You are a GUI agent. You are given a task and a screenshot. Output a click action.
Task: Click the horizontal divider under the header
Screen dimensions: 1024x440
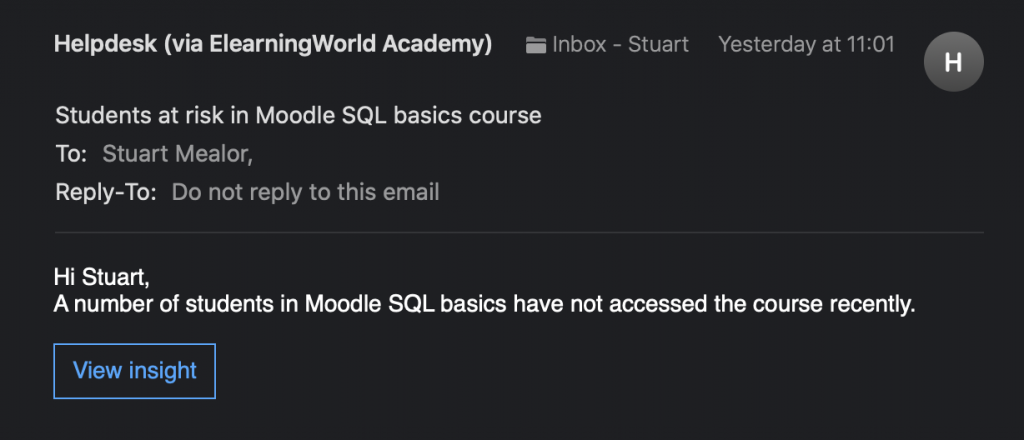pos(519,232)
